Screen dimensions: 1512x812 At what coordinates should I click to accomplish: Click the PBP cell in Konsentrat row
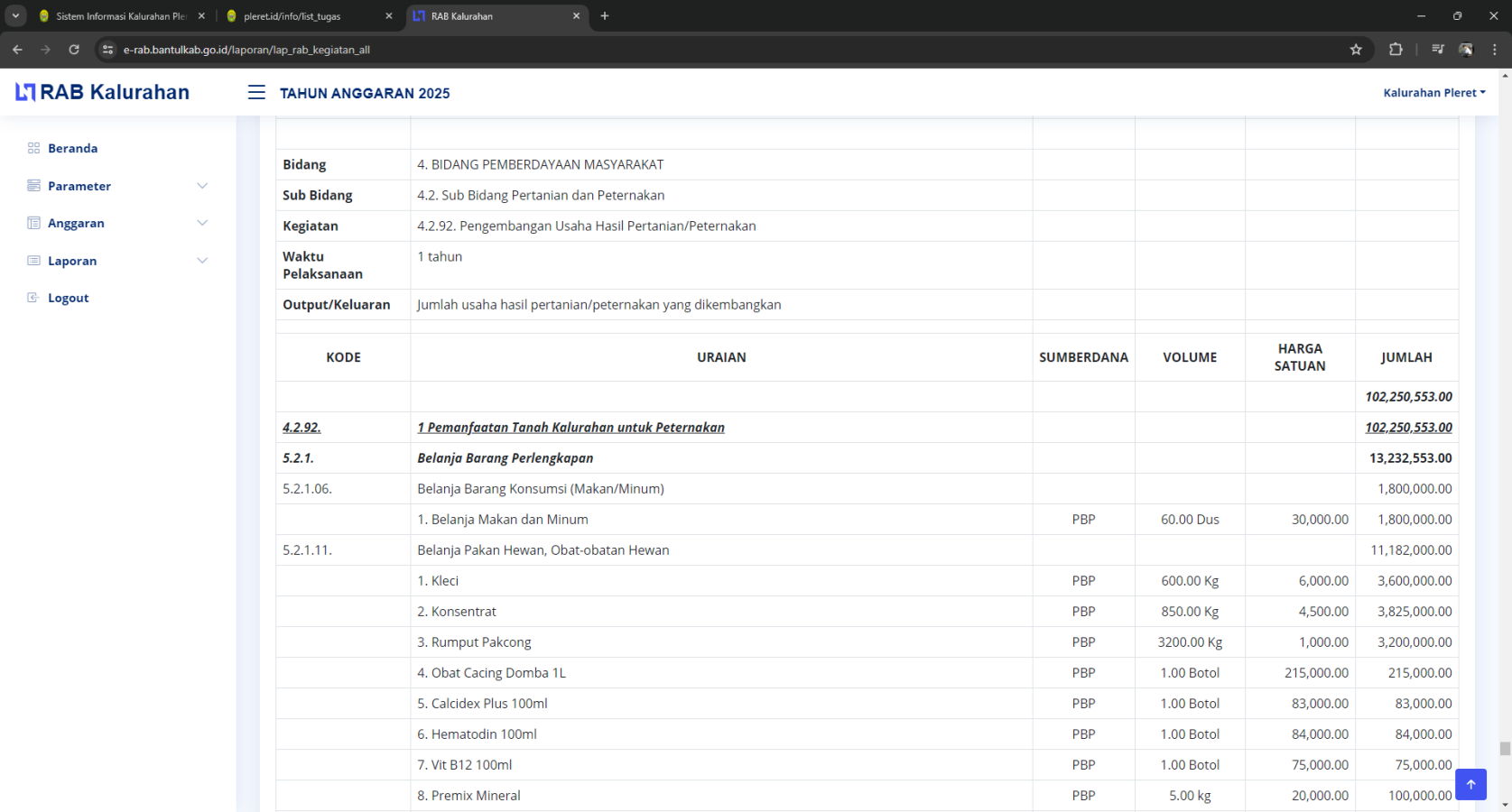[x=1083, y=612]
